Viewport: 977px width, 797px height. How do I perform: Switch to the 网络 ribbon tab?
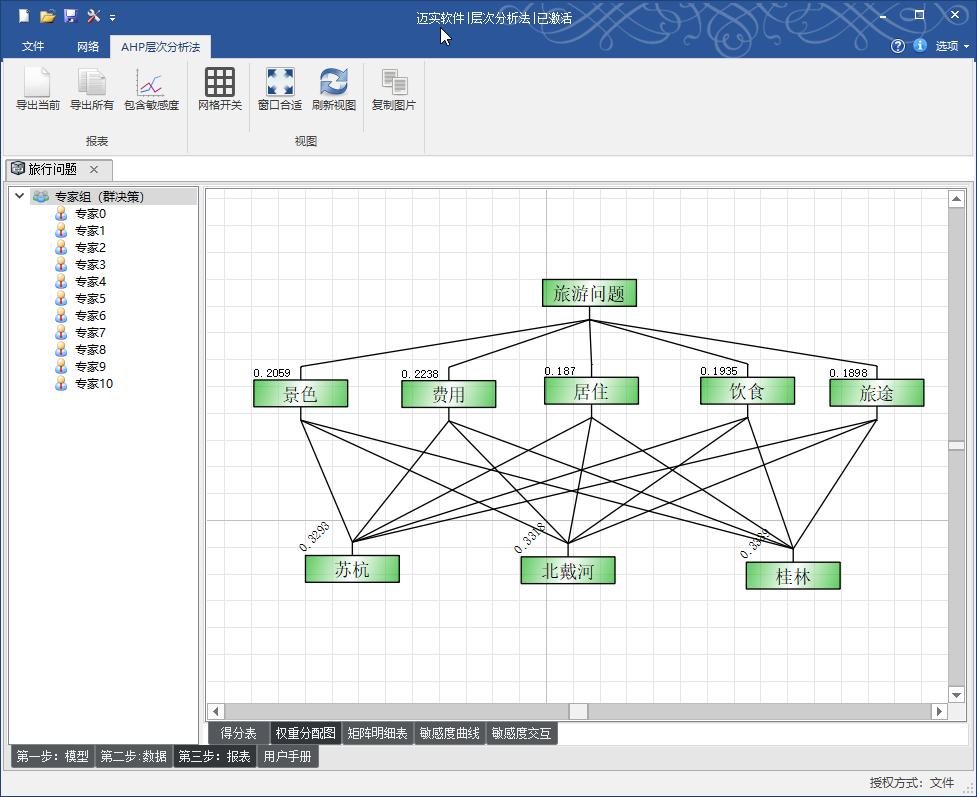pyautogui.click(x=88, y=46)
